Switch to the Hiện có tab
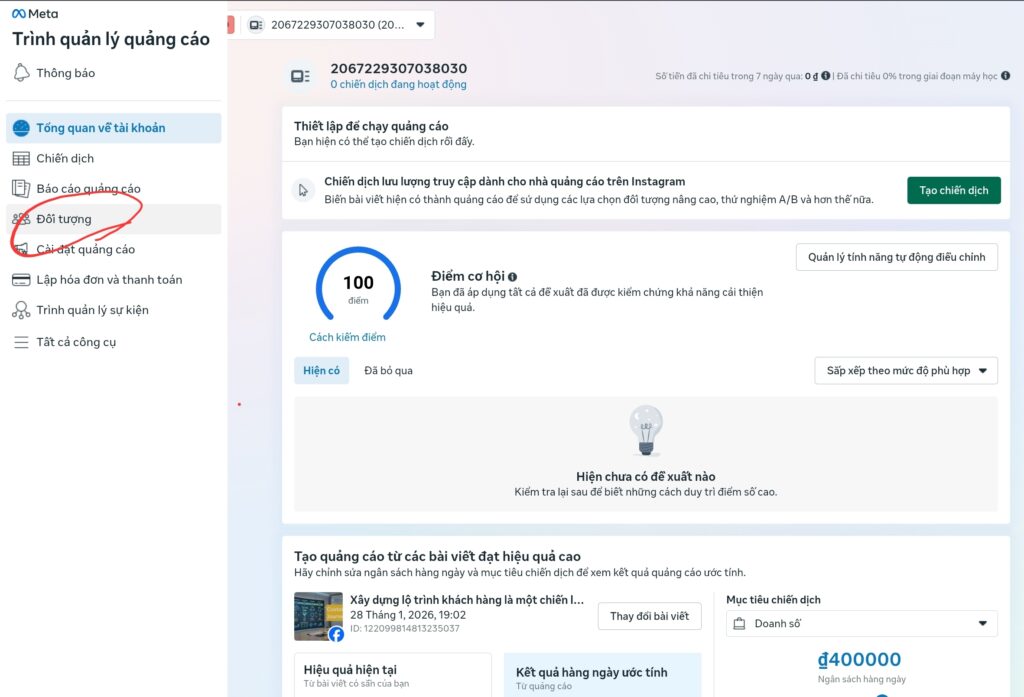 tap(321, 371)
